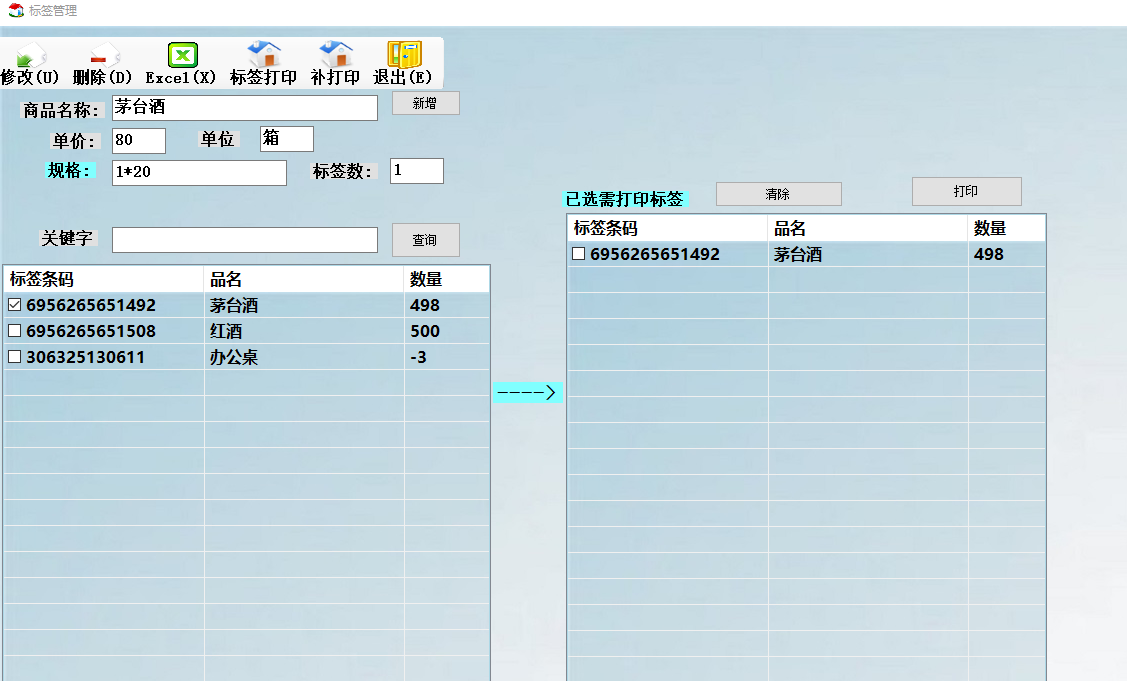Uncheck the 6956265651492 row in left list
The width and height of the screenshot is (1127, 681).
pyautogui.click(x=14, y=305)
